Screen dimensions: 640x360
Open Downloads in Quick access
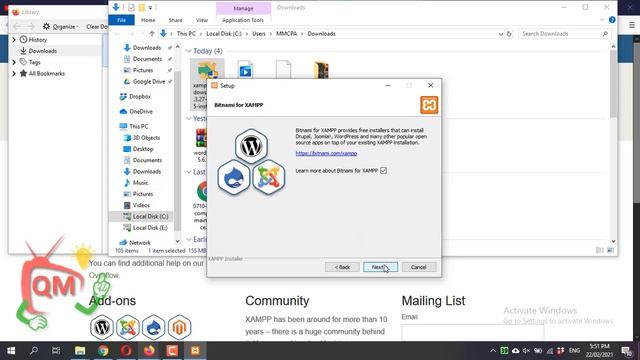coord(147,48)
